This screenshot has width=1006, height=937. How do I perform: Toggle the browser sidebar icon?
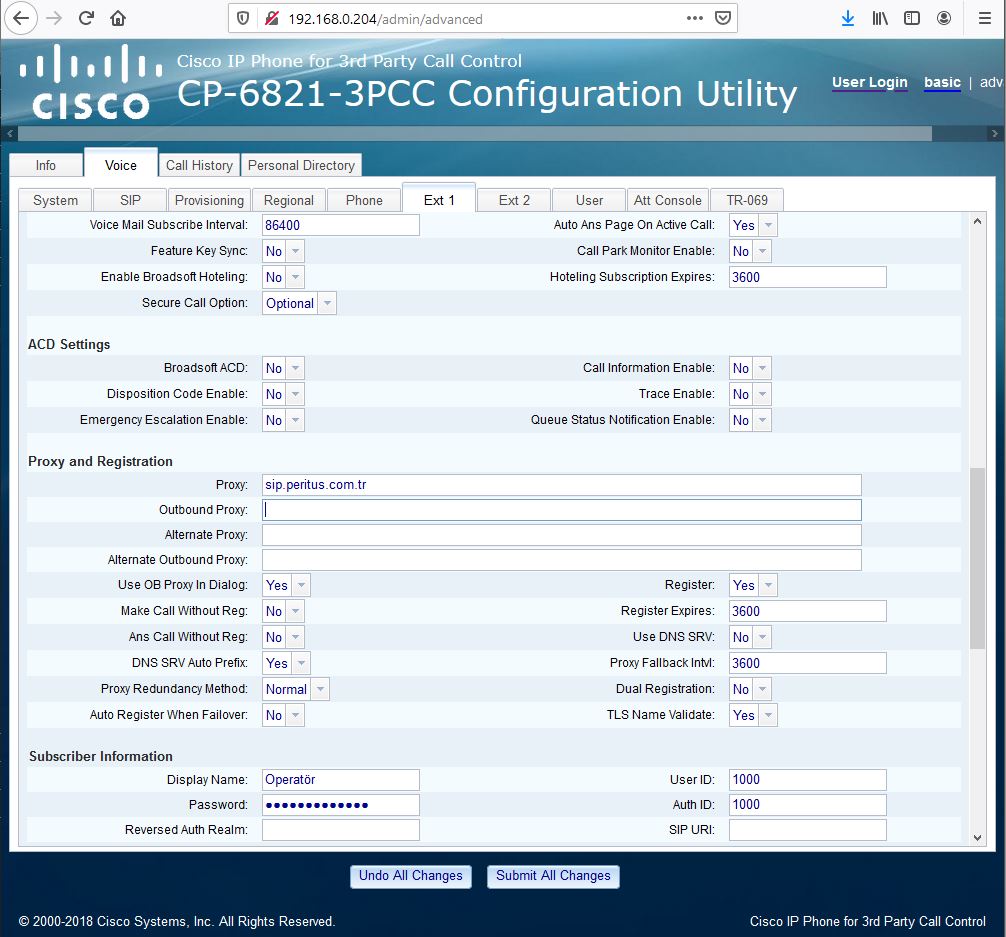pyautogui.click(x=912, y=18)
